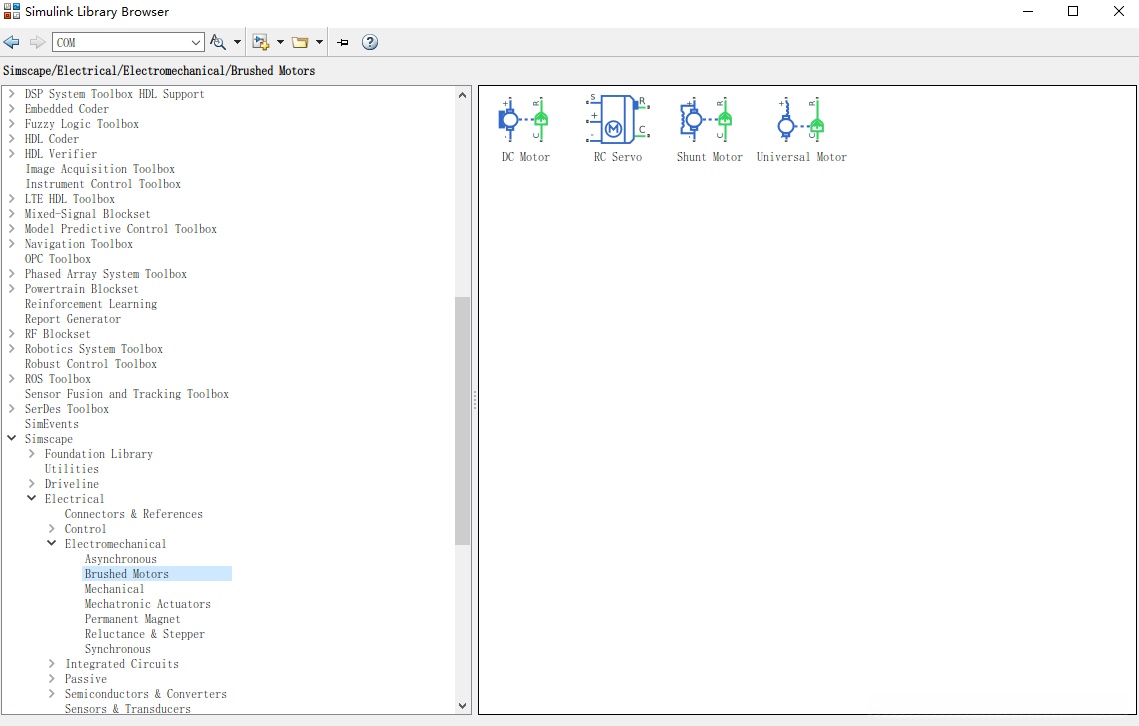Select the Universal Motor block
The height and width of the screenshot is (726, 1139).
[x=801, y=129]
